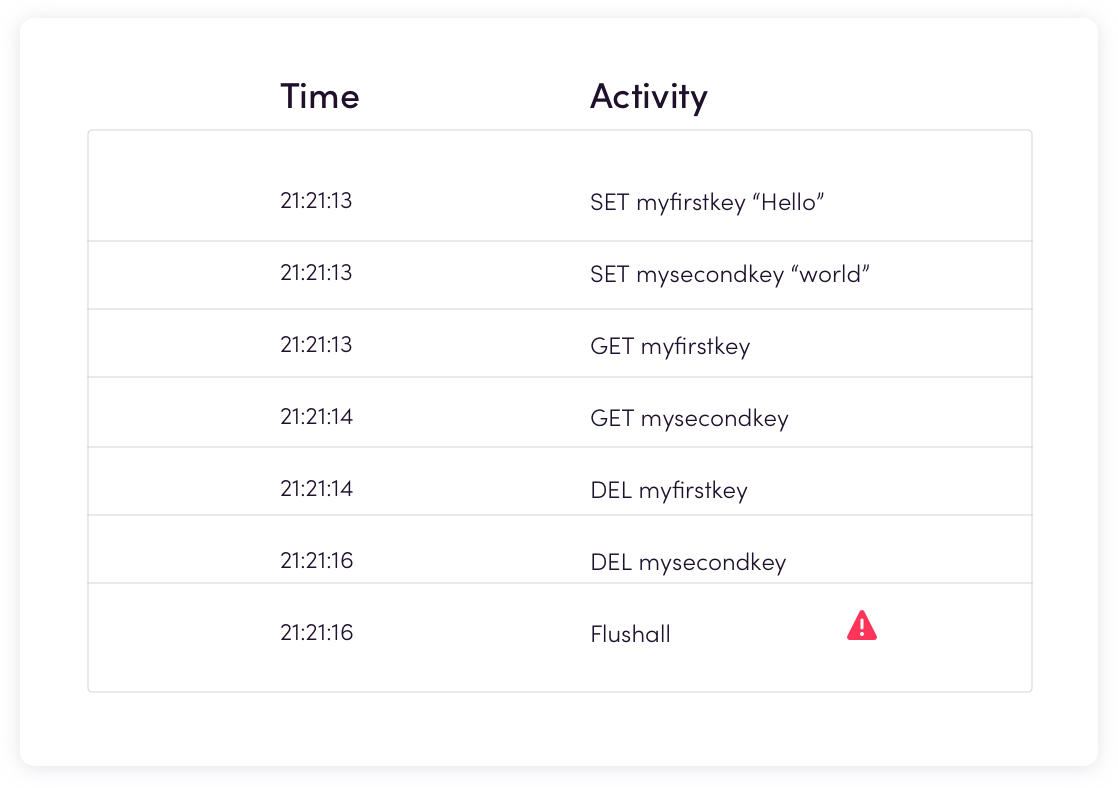Image resolution: width=1118 pixels, height=788 pixels.
Task: Click the SET myfirstkey "Hello" entry
Action: pos(707,203)
